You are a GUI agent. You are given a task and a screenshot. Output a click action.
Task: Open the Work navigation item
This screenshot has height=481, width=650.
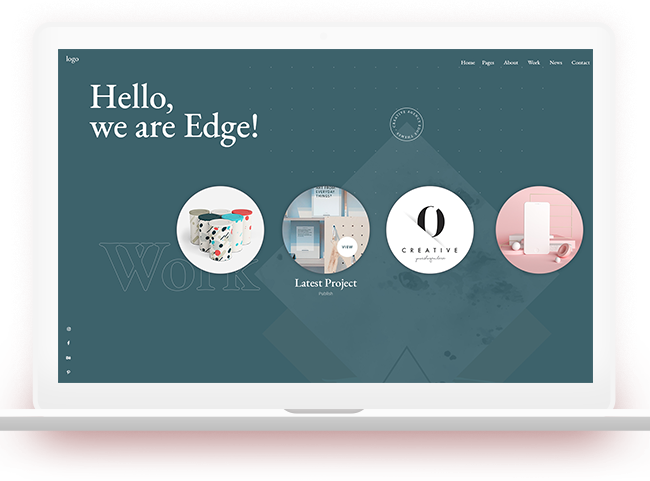click(534, 63)
